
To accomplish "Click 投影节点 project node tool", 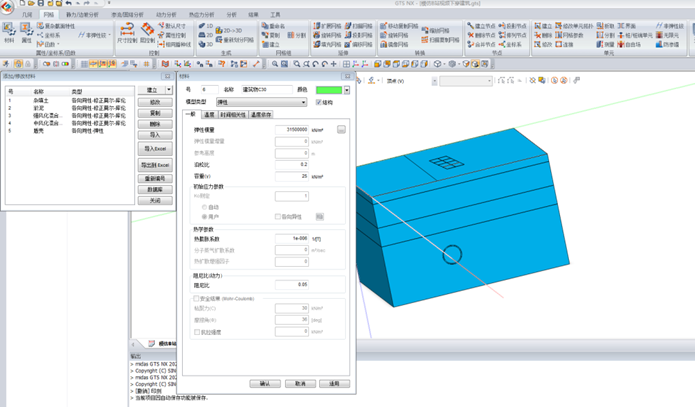I will click(x=512, y=26).
